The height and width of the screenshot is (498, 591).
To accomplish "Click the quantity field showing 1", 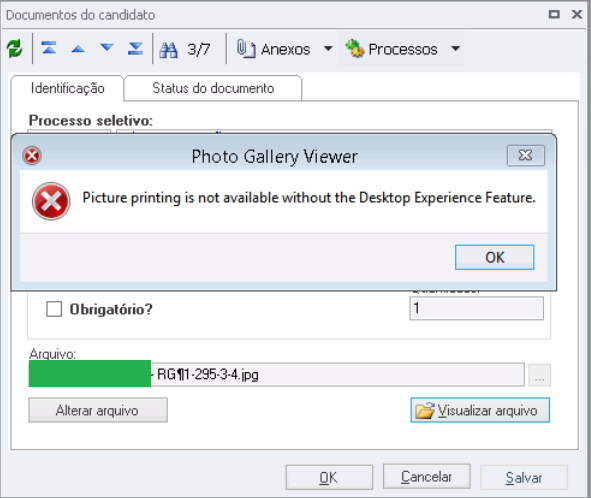I will (476, 308).
